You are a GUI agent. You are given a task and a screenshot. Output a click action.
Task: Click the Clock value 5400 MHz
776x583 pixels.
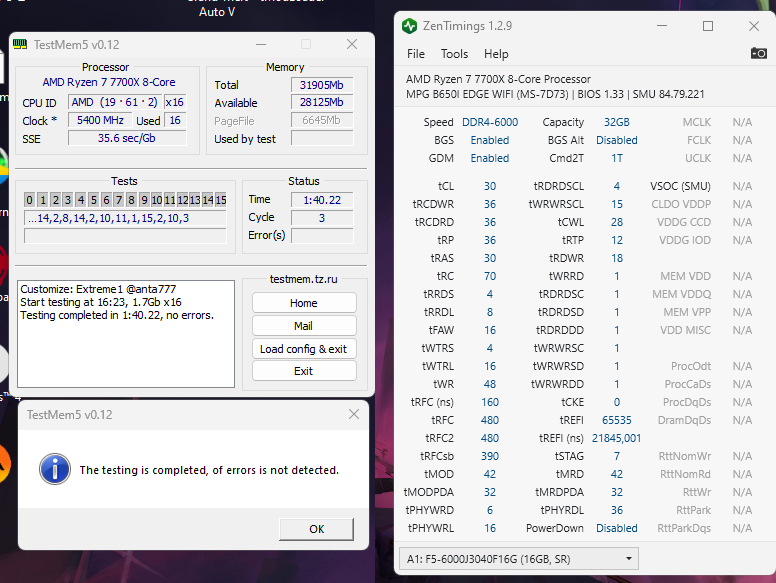(x=100, y=120)
